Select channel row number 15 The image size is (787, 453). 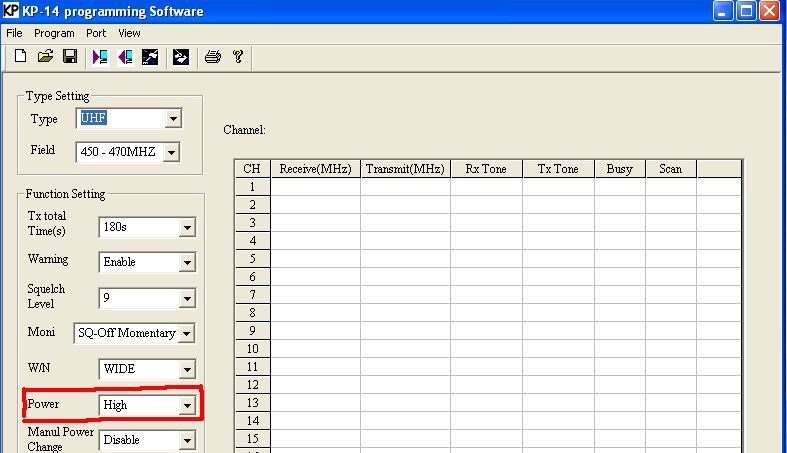click(x=252, y=439)
